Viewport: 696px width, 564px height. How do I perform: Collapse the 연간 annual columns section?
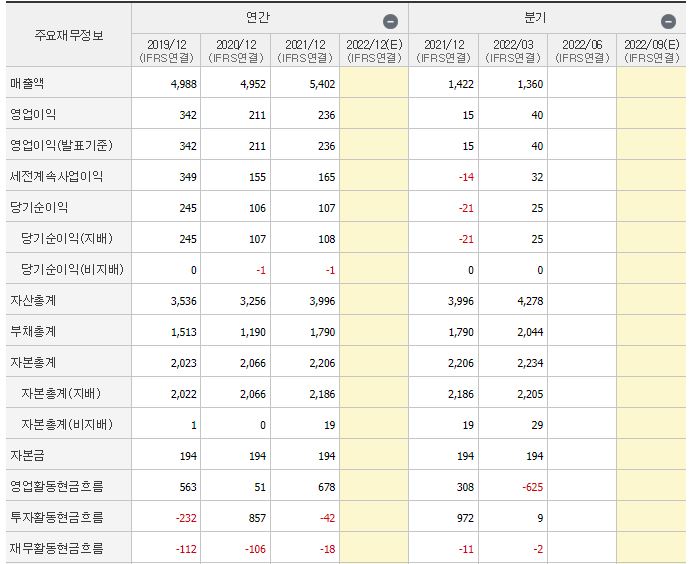390,21
